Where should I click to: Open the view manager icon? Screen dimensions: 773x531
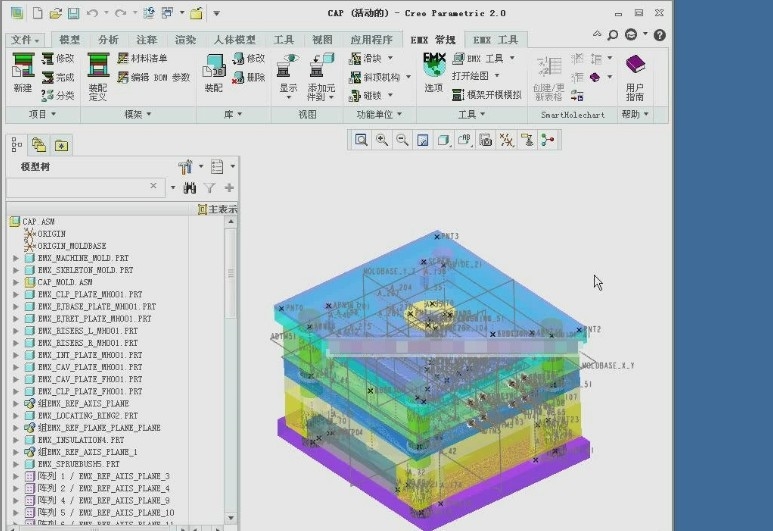point(486,140)
